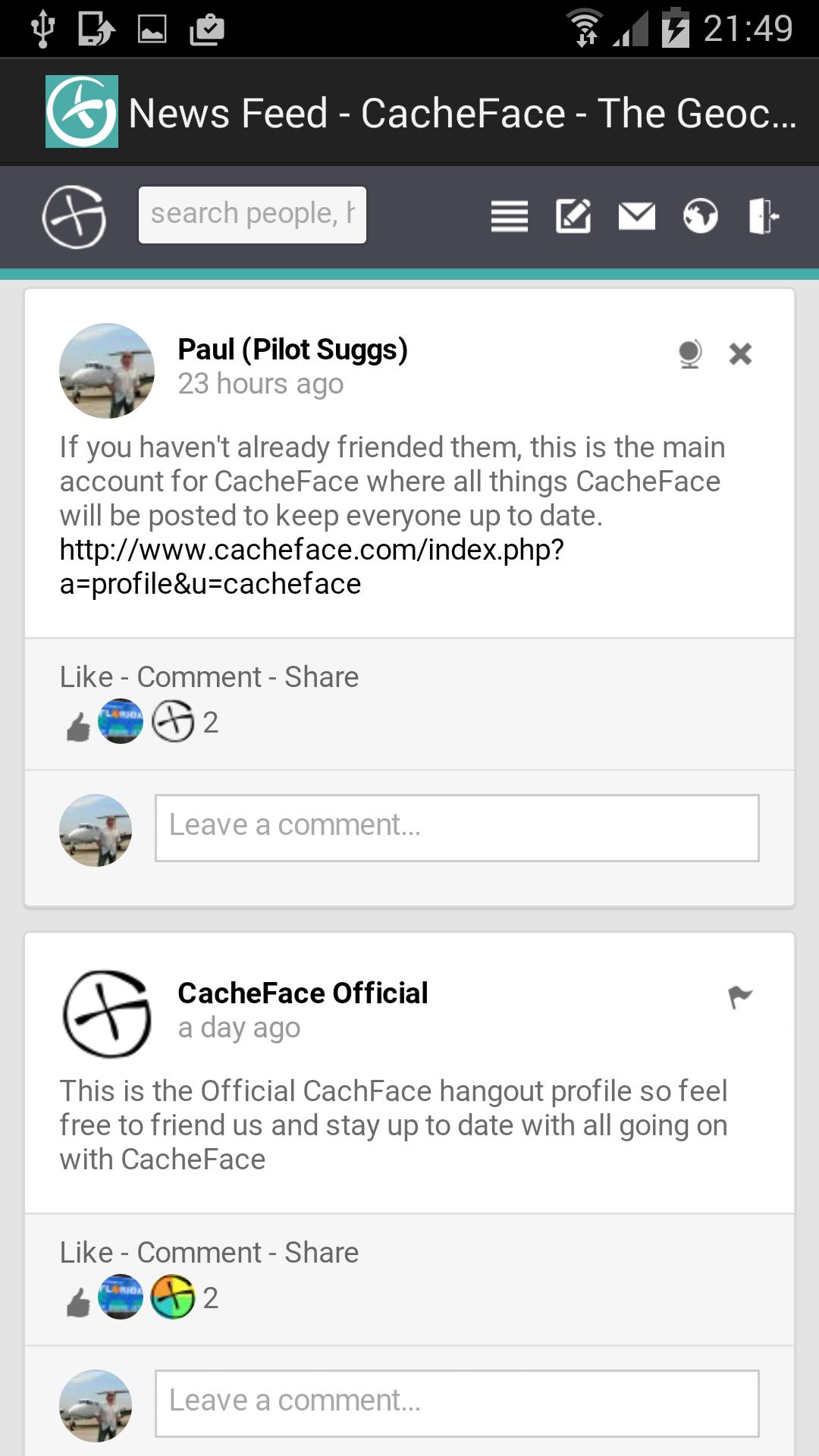Open Paul (Pilot Suggs) profile name

(292, 350)
